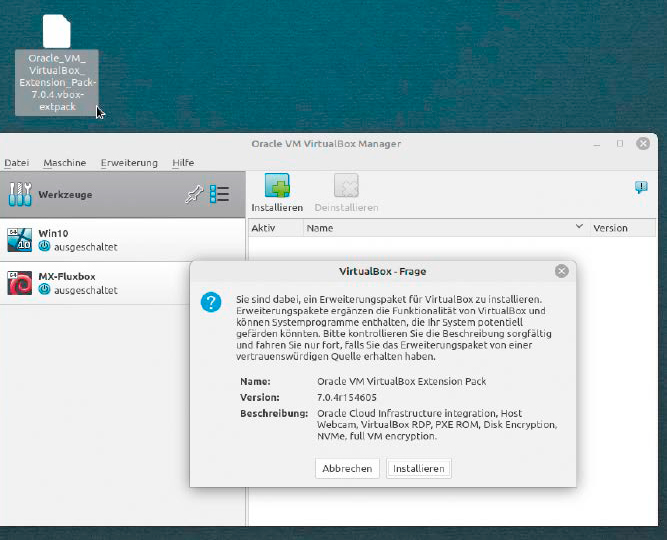
Task: Click the Oracle VM VirtualBox Manager title bar
Action: [x=326, y=144]
